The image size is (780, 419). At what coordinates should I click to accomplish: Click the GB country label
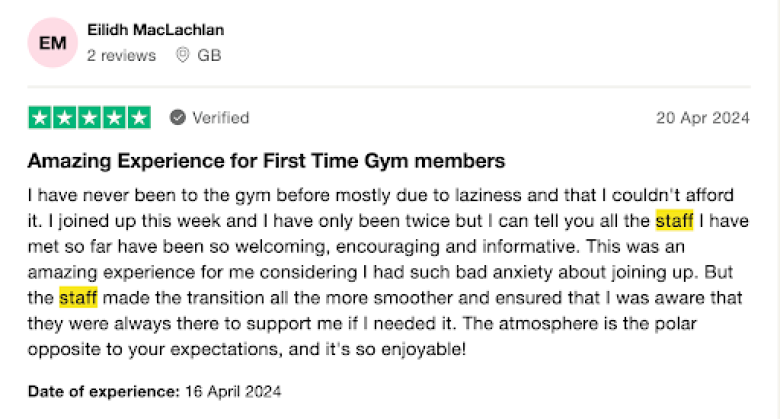[x=209, y=55]
